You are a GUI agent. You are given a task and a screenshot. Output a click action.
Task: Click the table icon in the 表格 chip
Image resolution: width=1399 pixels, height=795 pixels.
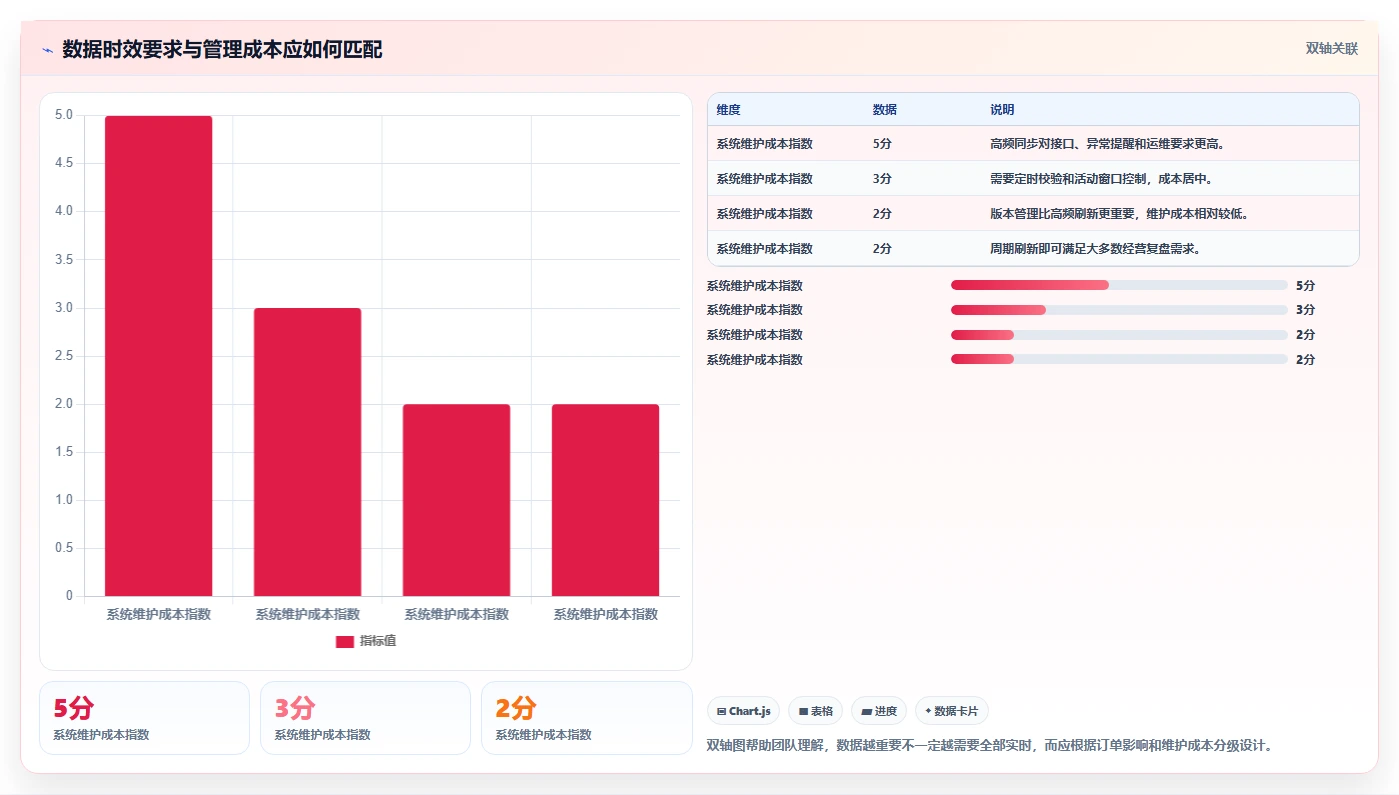(x=803, y=712)
